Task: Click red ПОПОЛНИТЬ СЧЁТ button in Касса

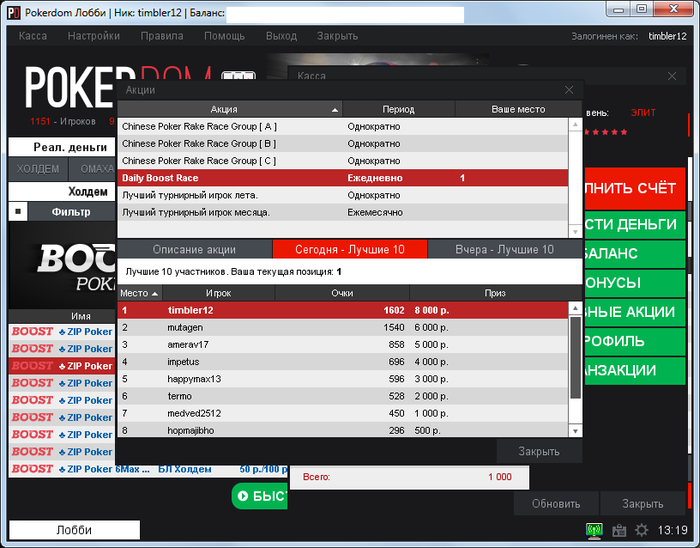Action: pyautogui.click(x=634, y=188)
